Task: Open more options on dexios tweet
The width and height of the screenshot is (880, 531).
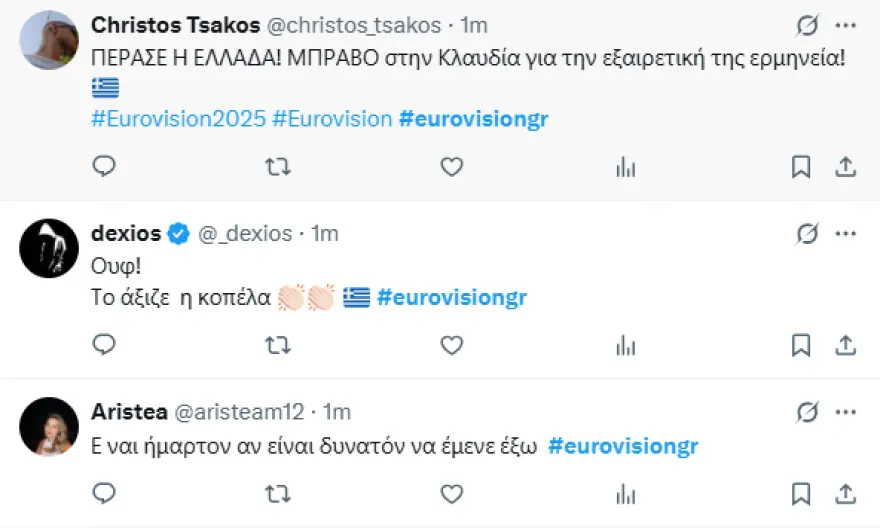Action: (845, 234)
